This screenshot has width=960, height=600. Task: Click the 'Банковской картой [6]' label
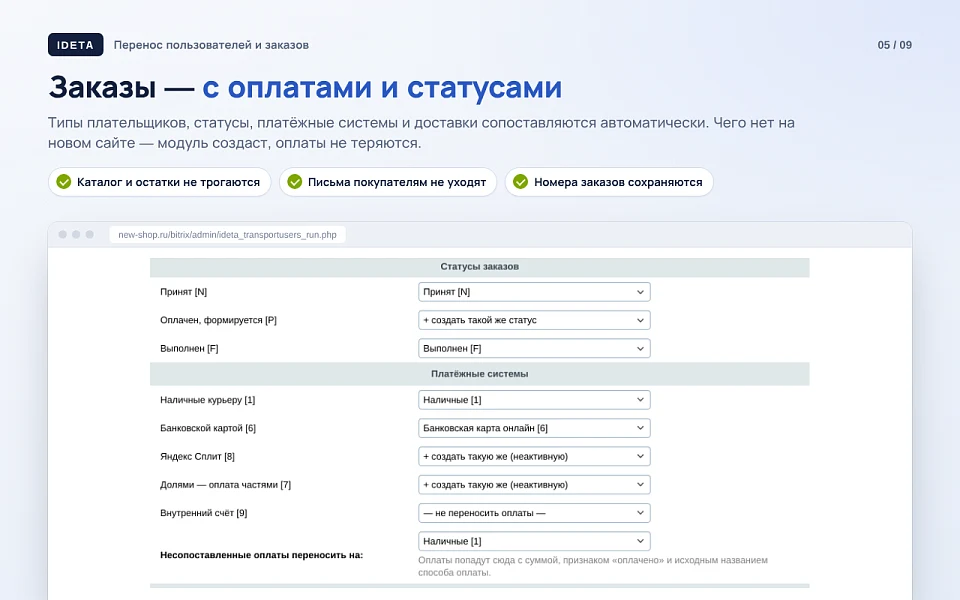coord(208,428)
